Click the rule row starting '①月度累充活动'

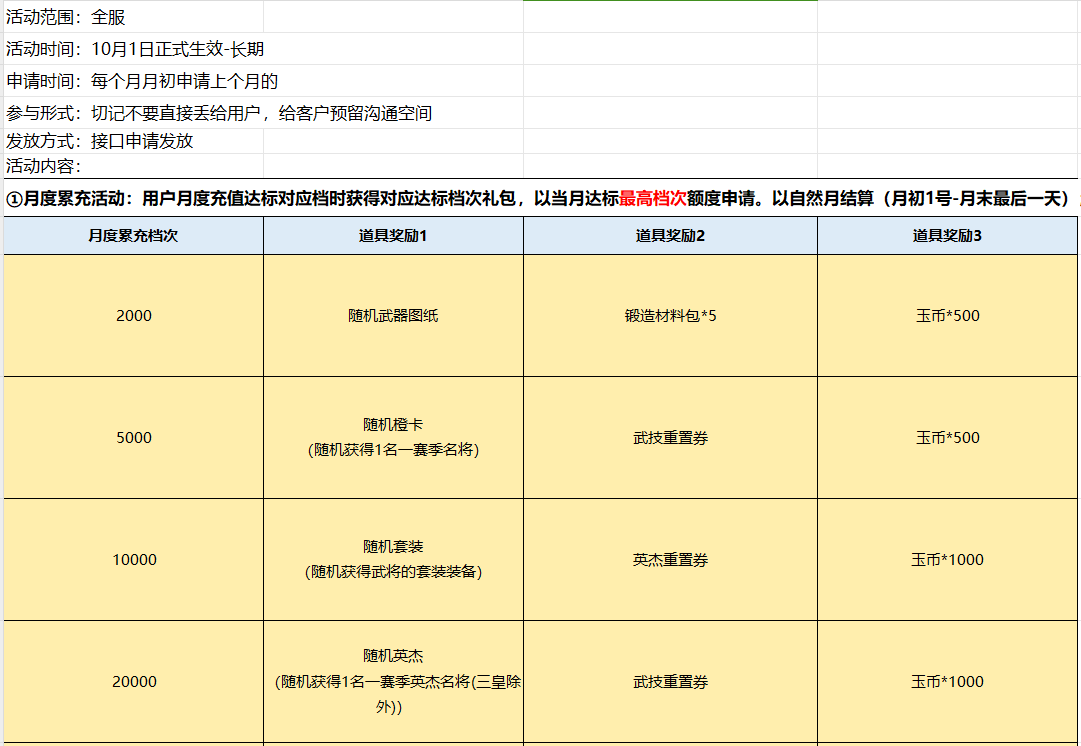tap(540, 198)
